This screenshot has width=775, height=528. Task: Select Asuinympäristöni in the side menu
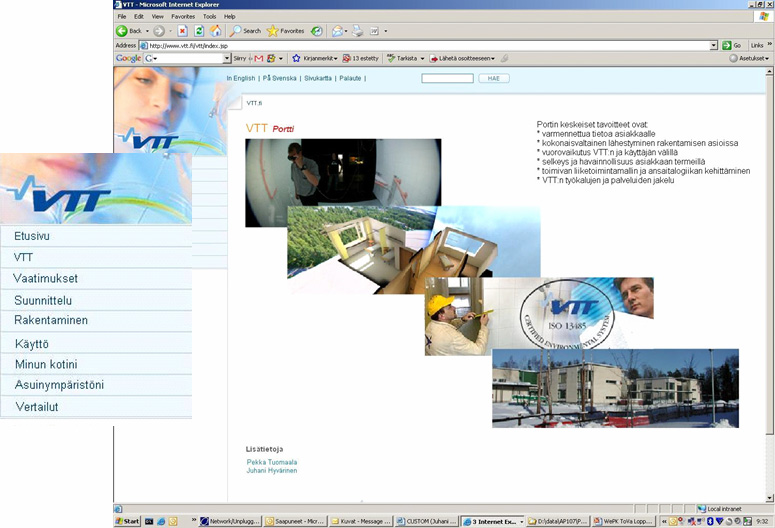(96, 385)
